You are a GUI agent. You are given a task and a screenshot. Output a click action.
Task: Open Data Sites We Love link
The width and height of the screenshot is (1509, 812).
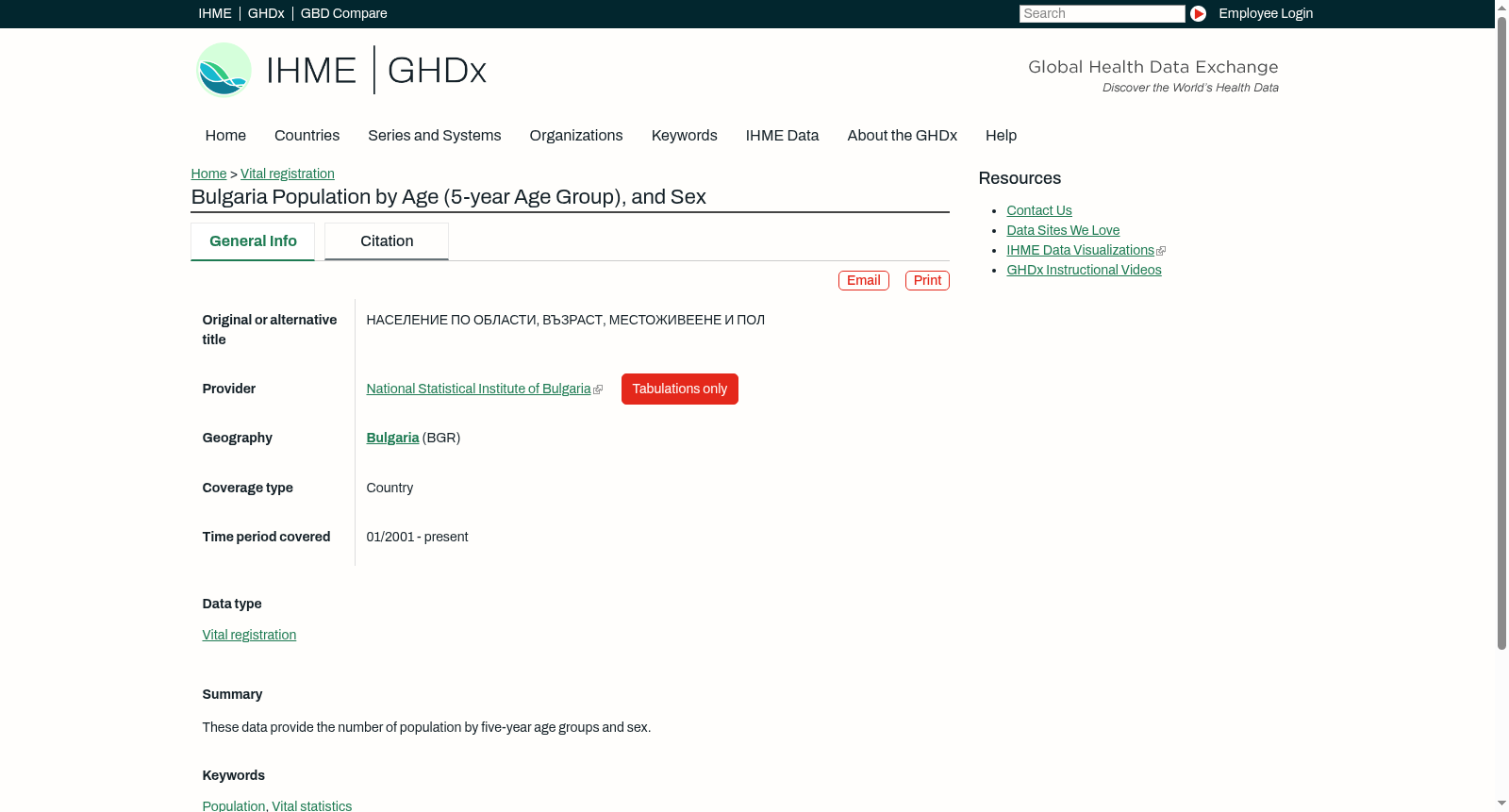click(x=1063, y=230)
